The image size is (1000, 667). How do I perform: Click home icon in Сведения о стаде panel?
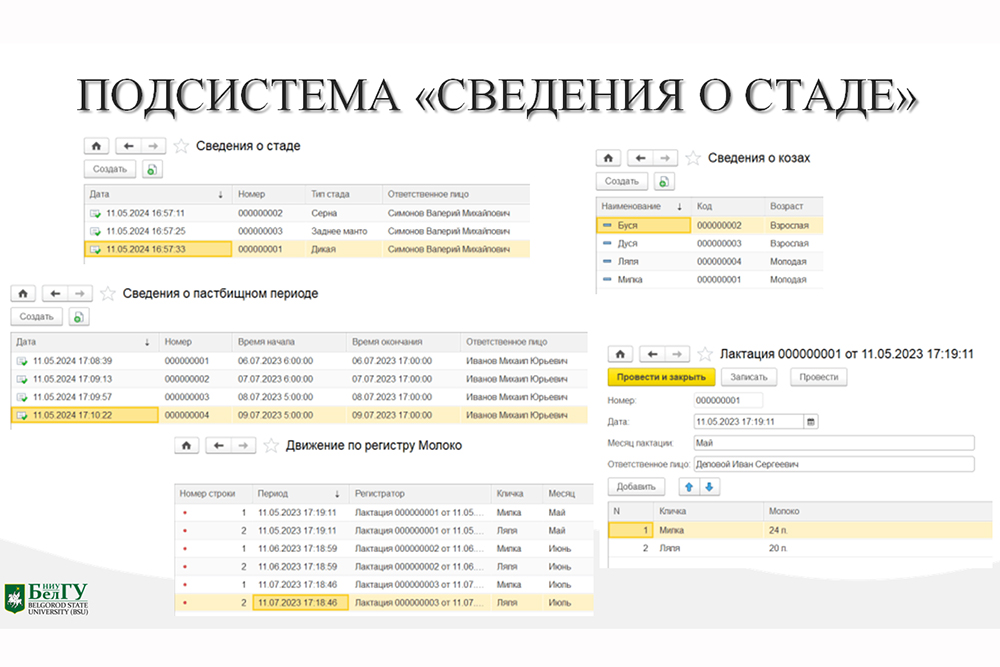click(x=97, y=146)
